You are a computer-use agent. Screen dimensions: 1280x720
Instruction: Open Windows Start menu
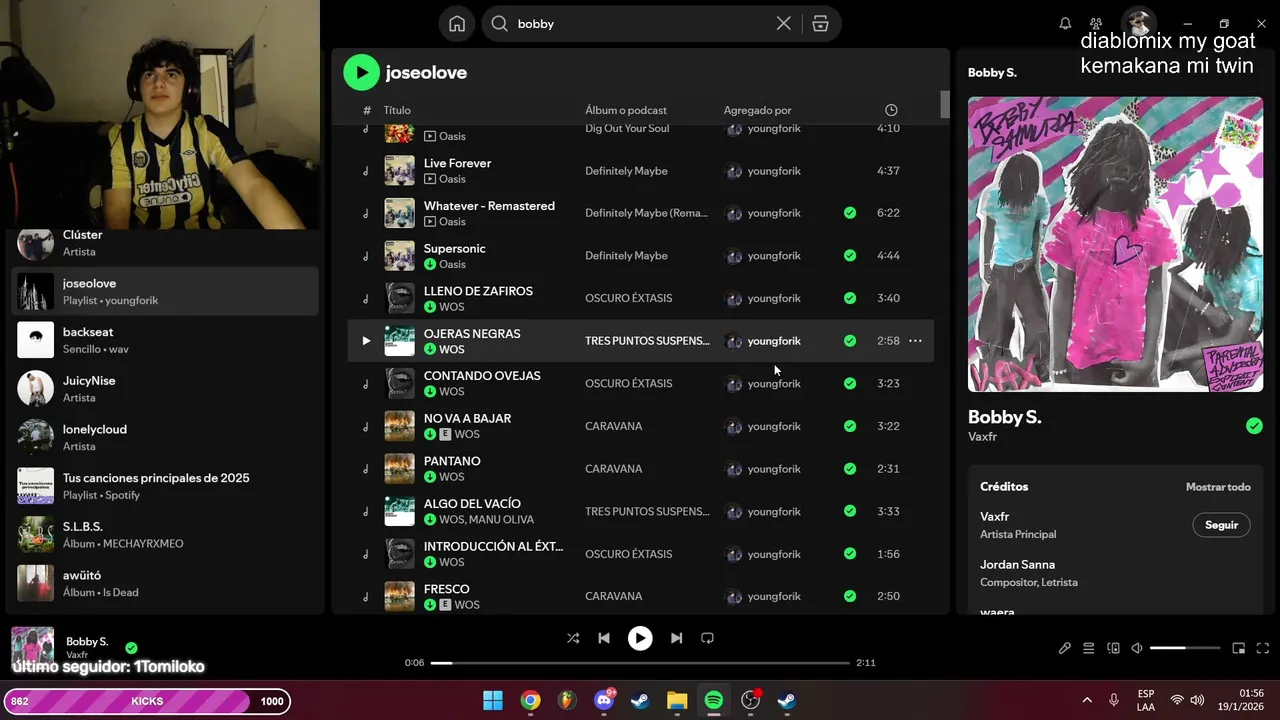493,700
